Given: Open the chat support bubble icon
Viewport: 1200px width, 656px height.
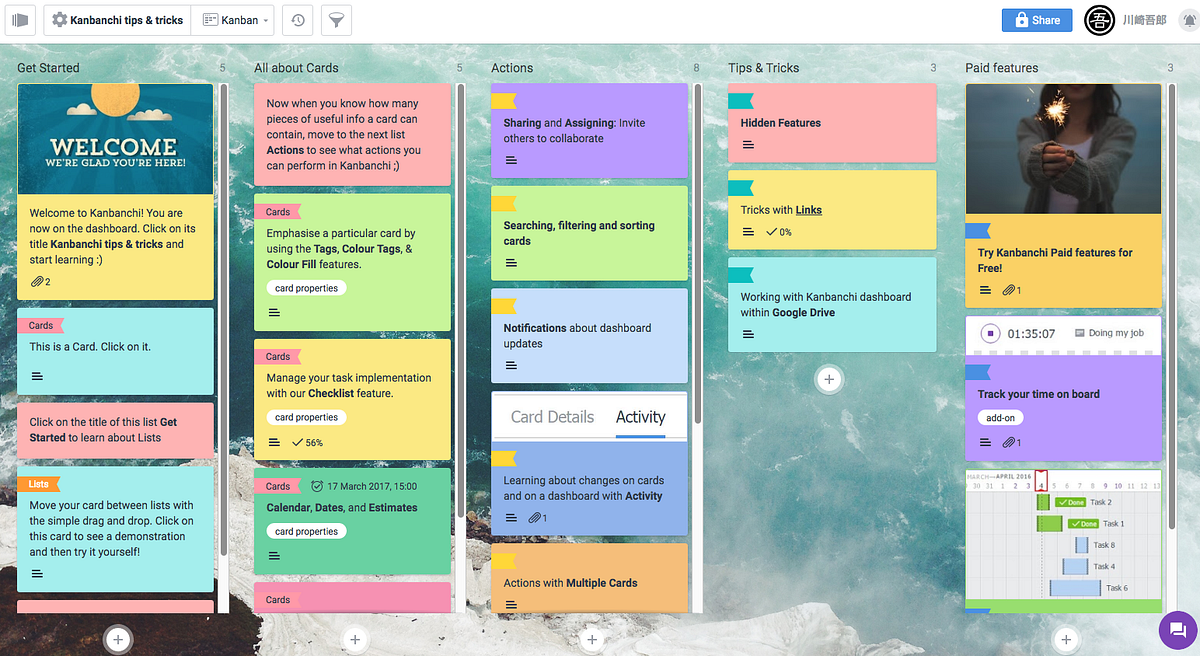Looking at the screenshot, I should pyautogui.click(x=1177, y=629).
